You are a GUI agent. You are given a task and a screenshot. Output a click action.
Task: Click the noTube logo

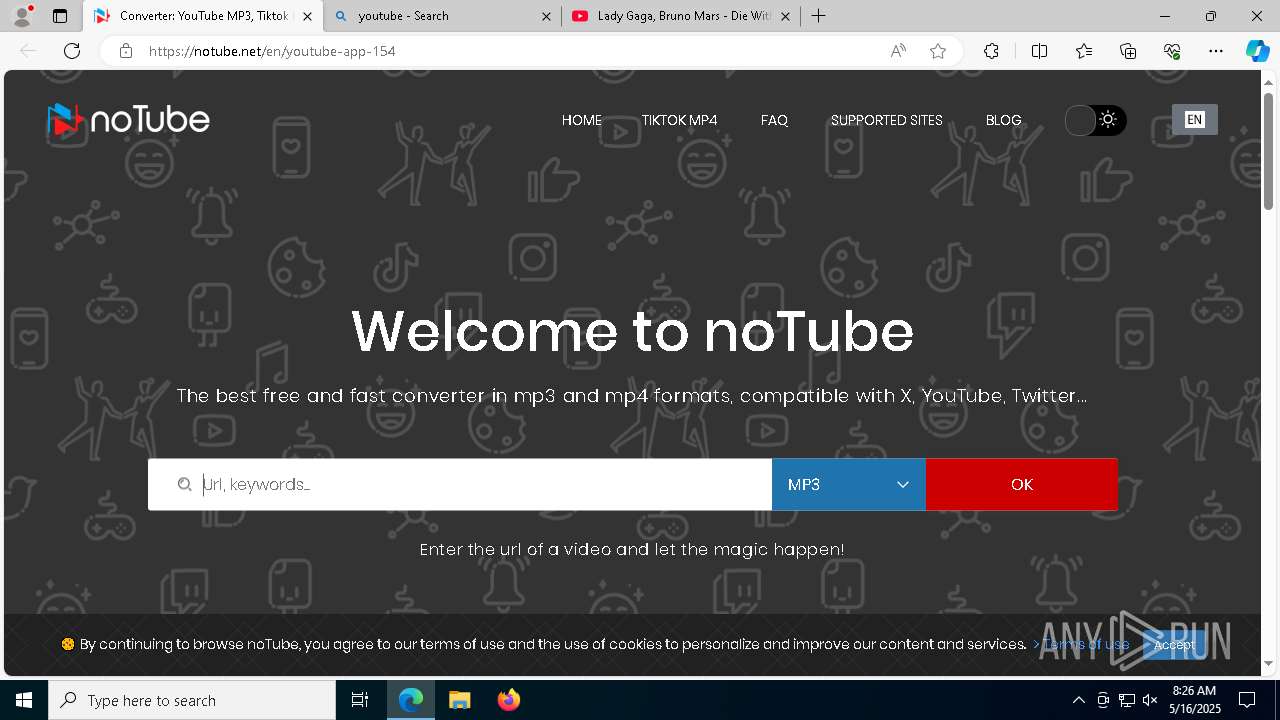128,120
